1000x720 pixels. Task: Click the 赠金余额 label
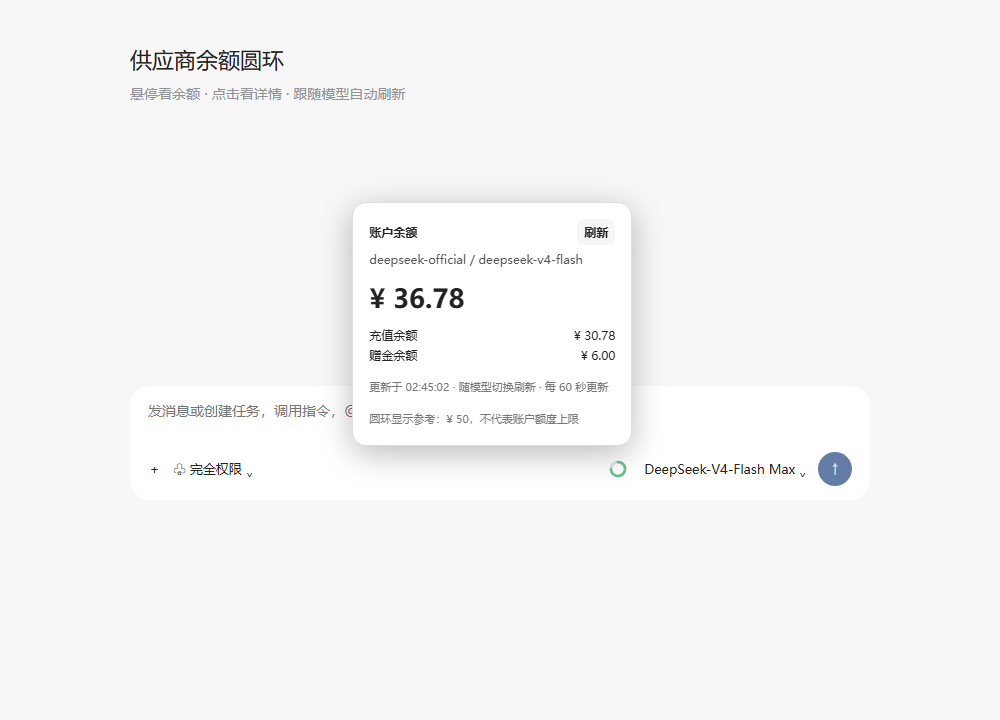click(393, 356)
